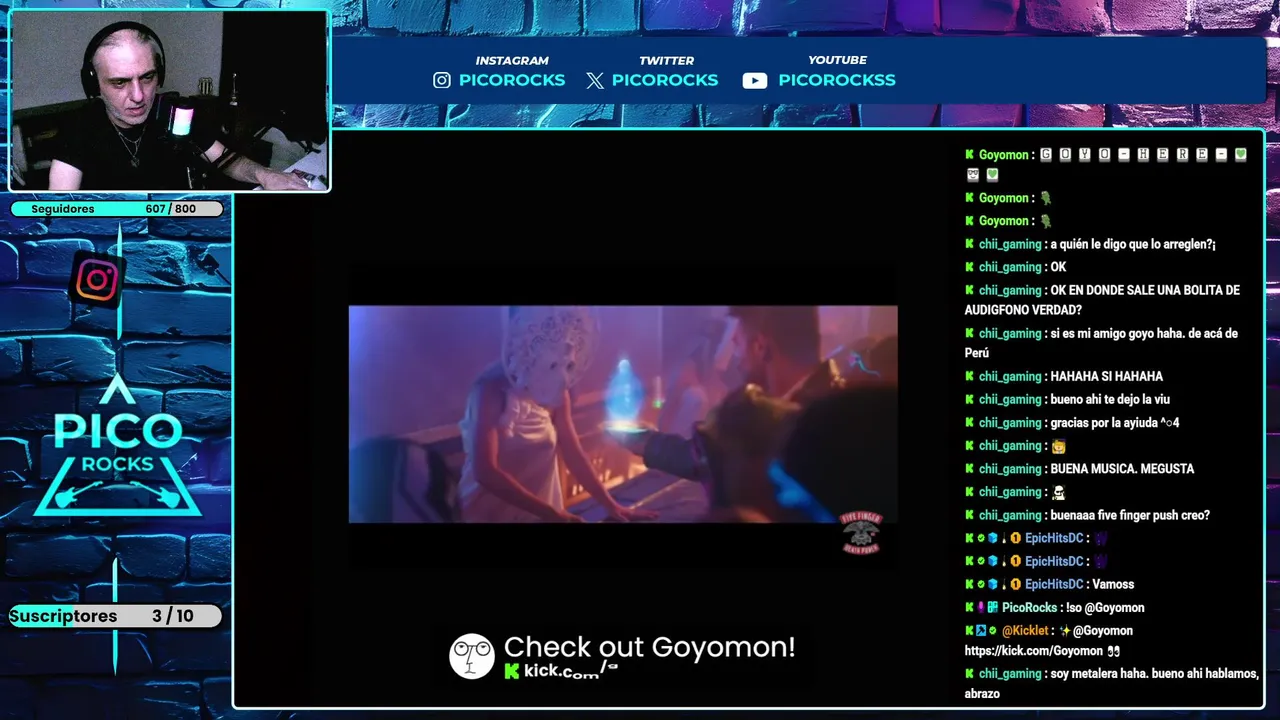Image resolution: width=1280 pixels, height=720 pixels.
Task: Click the Instagram logo icon in top banner
Action: click(x=442, y=80)
